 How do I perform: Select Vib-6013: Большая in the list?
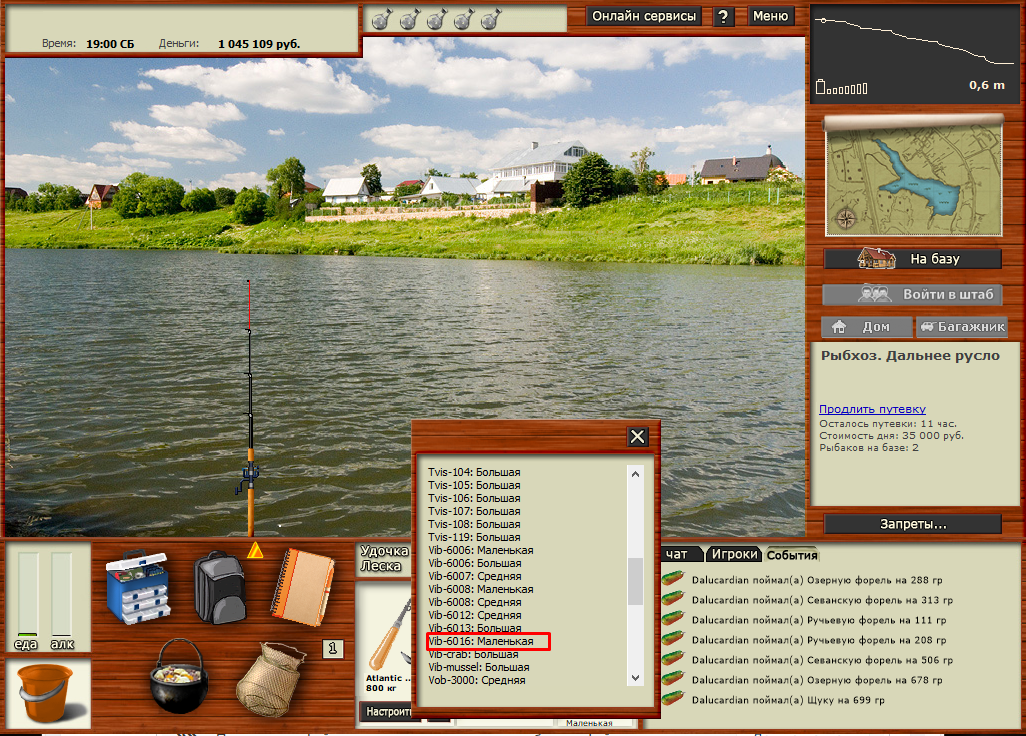[475, 628]
